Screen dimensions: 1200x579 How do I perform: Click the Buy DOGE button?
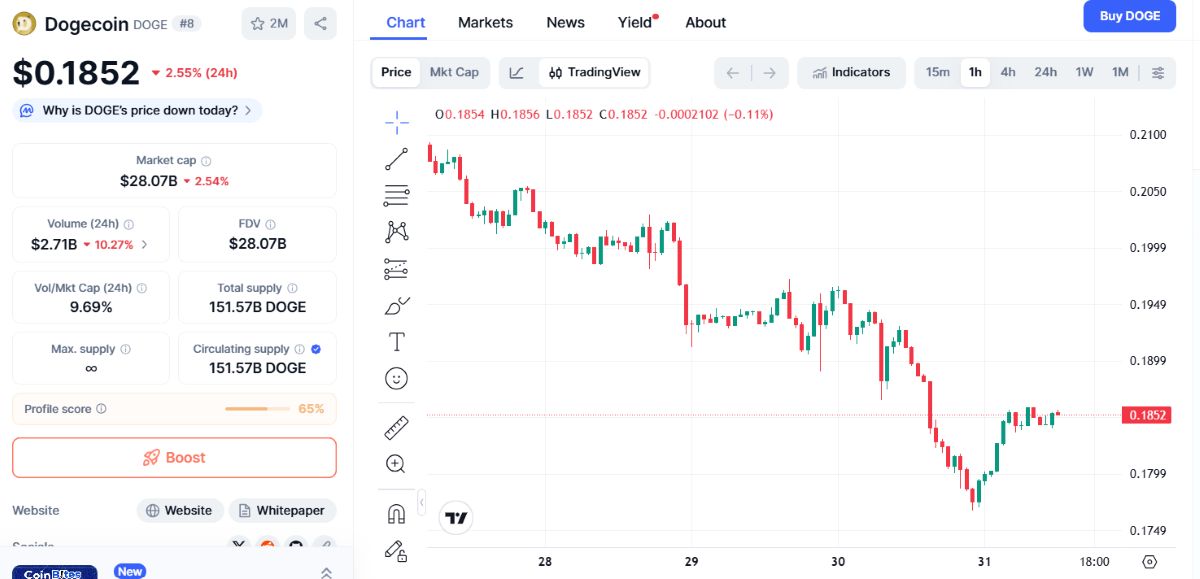pyautogui.click(x=1130, y=16)
